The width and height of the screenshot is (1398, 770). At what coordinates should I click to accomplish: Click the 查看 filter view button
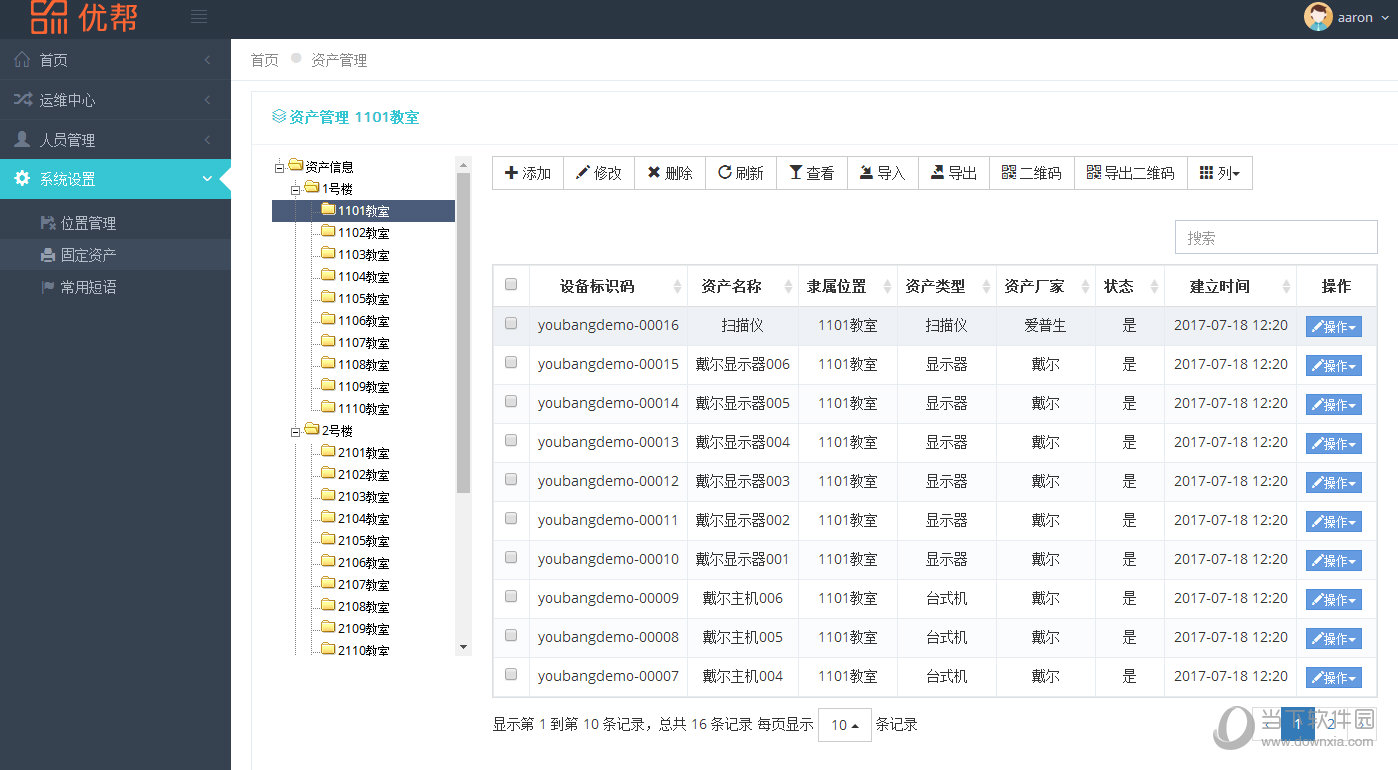tap(812, 173)
